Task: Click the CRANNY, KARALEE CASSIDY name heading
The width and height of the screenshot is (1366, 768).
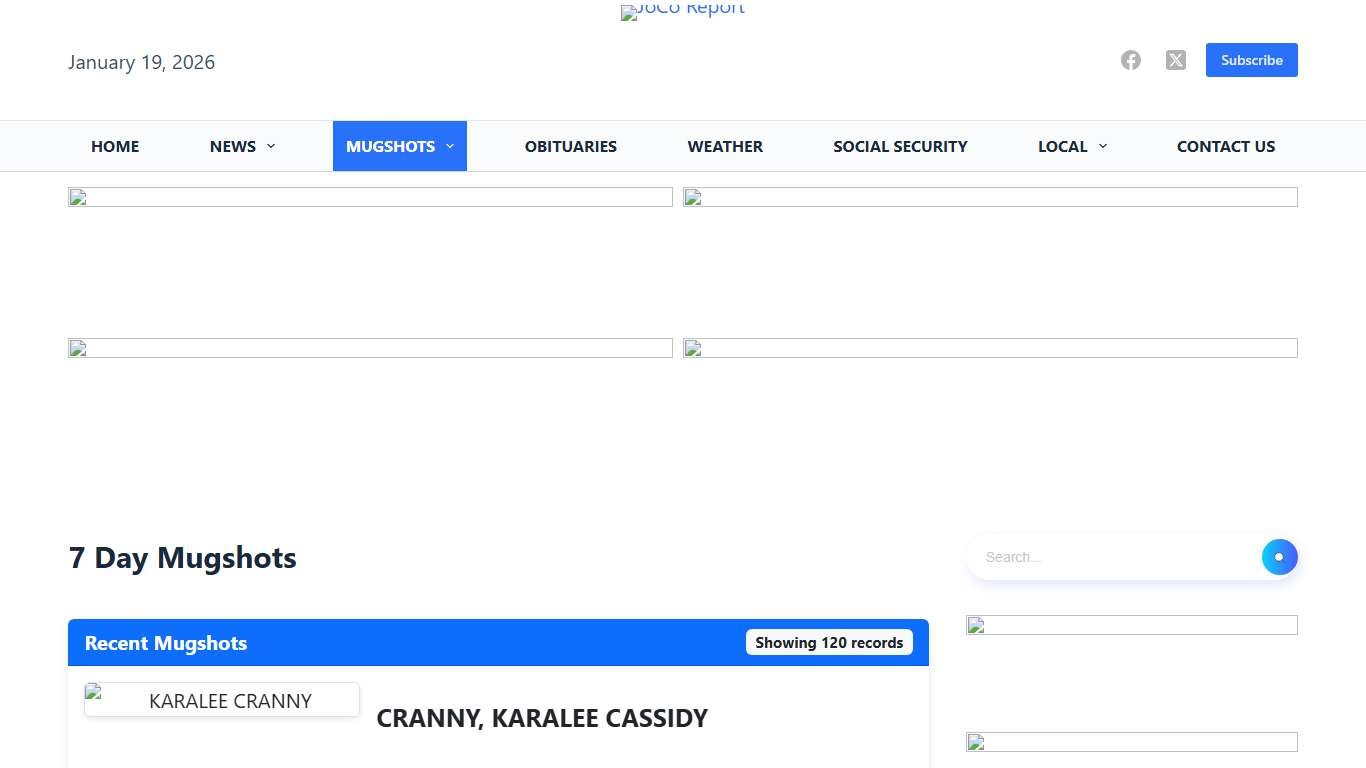Action: pyautogui.click(x=542, y=718)
